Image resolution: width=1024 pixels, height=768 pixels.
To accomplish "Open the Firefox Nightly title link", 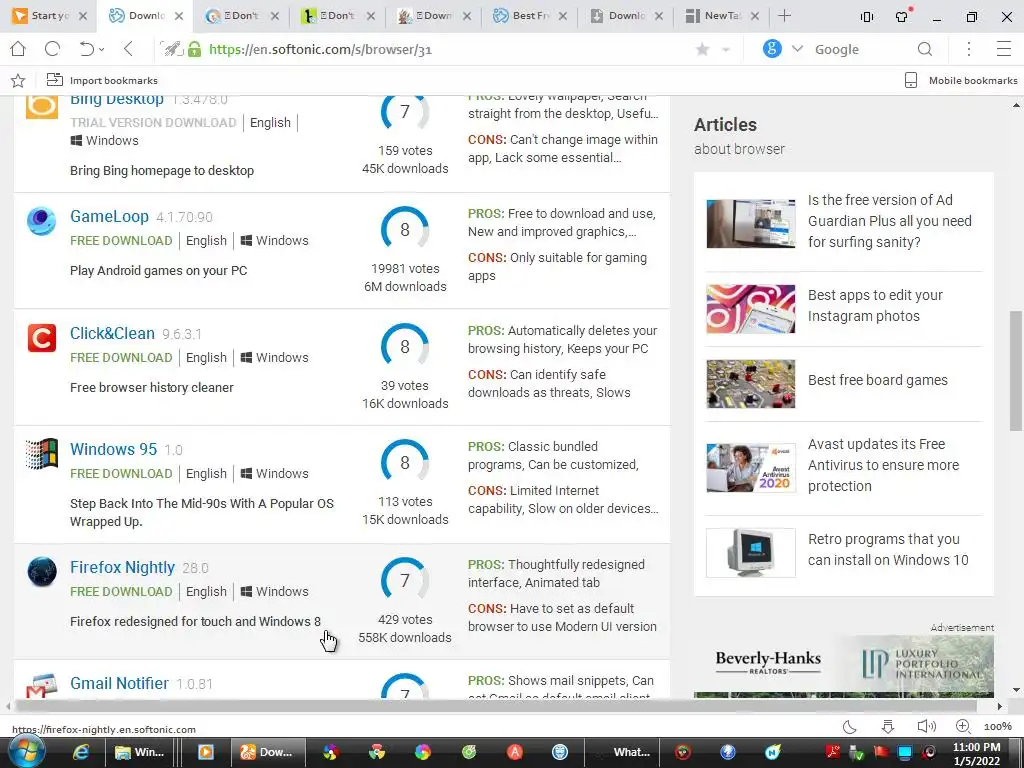I will coord(122,567).
